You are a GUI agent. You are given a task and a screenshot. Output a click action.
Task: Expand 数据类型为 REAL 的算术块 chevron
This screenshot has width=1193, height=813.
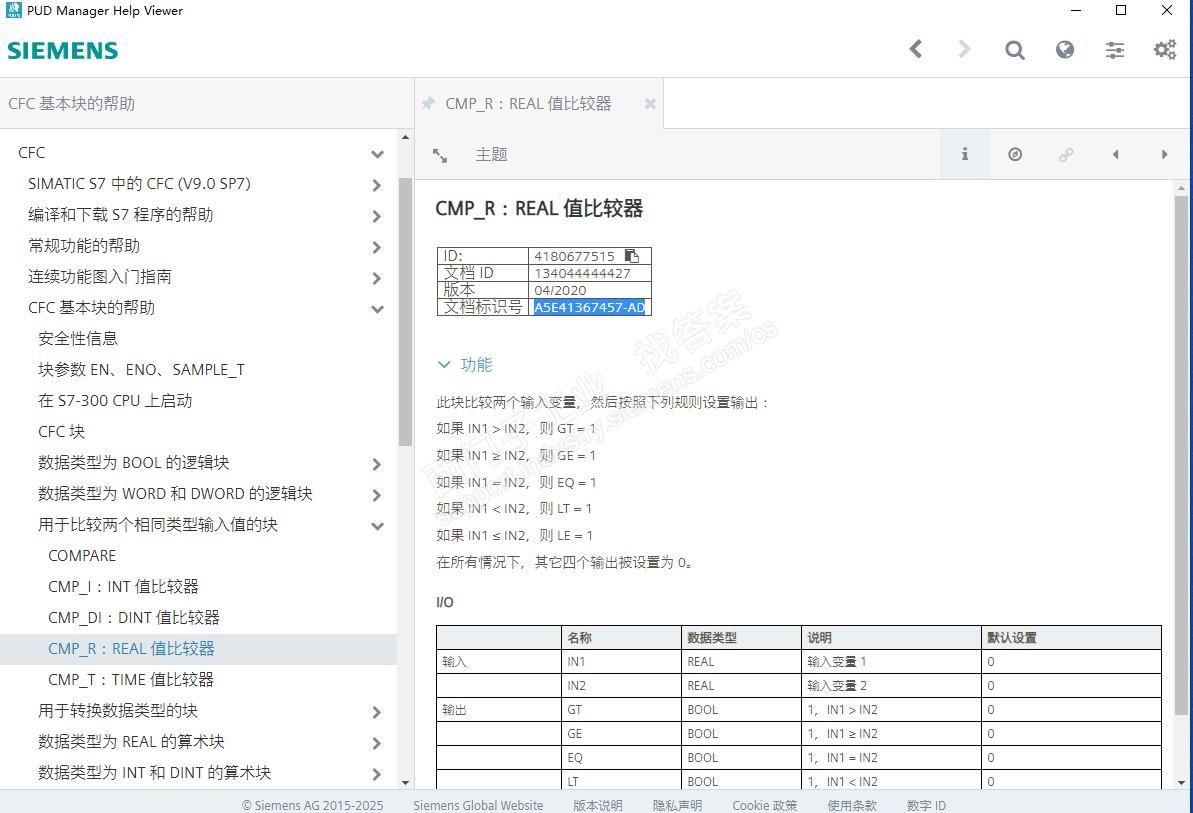pos(377,743)
